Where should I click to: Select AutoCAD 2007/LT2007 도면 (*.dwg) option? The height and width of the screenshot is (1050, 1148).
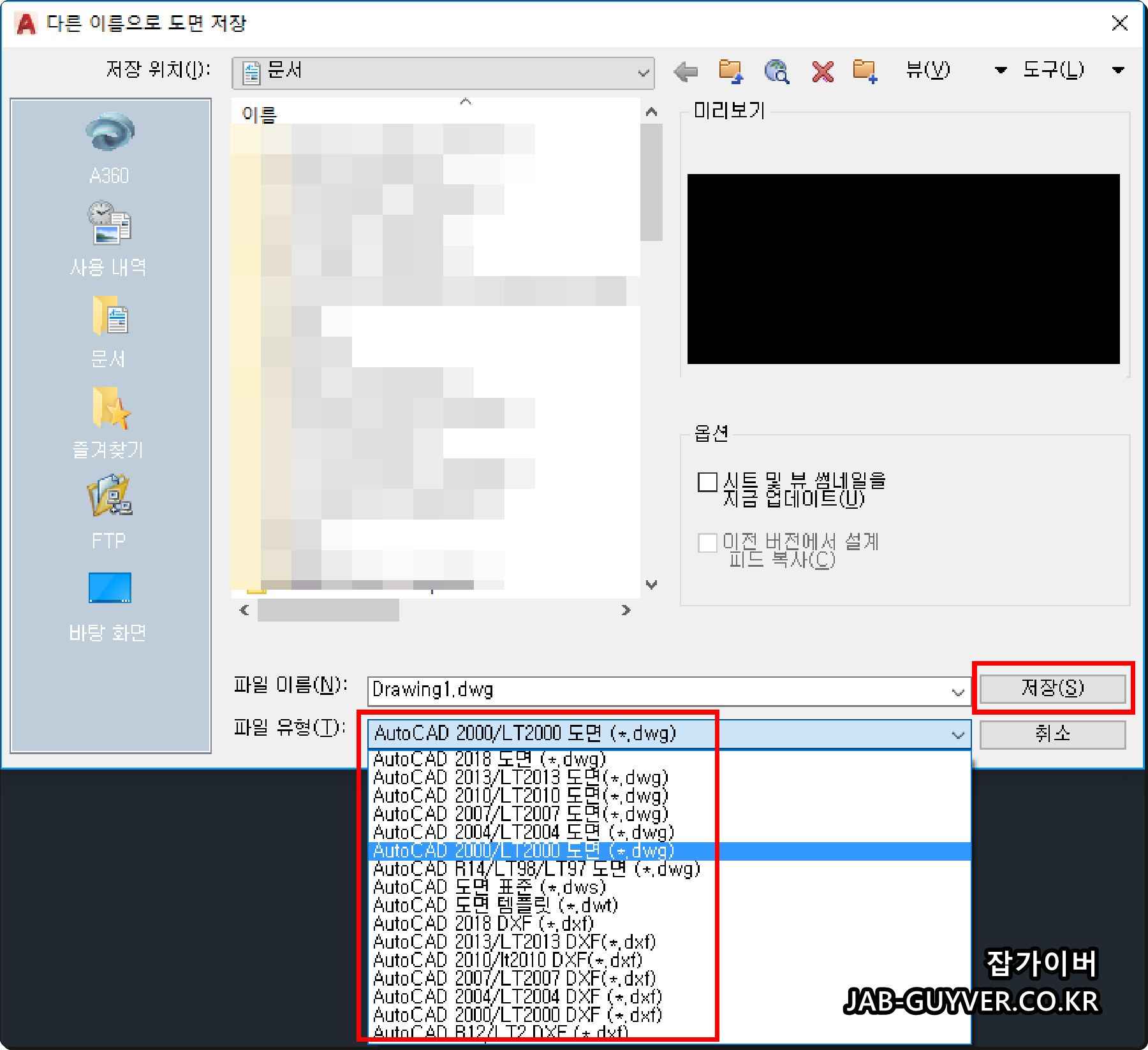tap(669, 814)
